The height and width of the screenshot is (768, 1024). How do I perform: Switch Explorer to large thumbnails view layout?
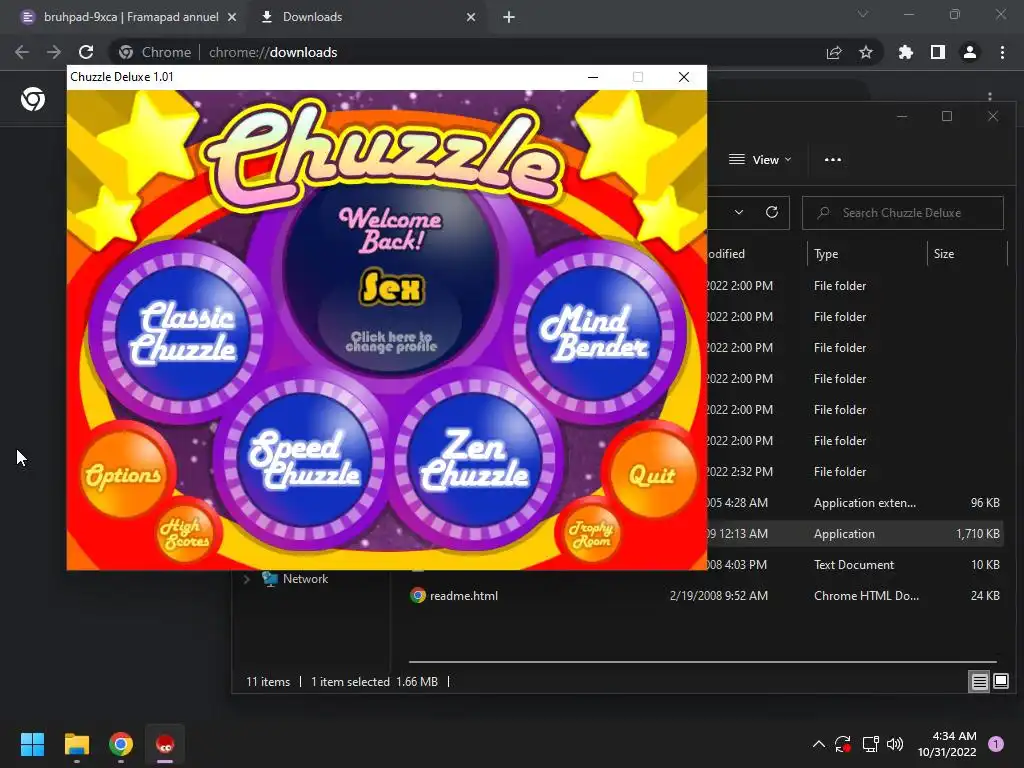pyautogui.click(x=1000, y=682)
